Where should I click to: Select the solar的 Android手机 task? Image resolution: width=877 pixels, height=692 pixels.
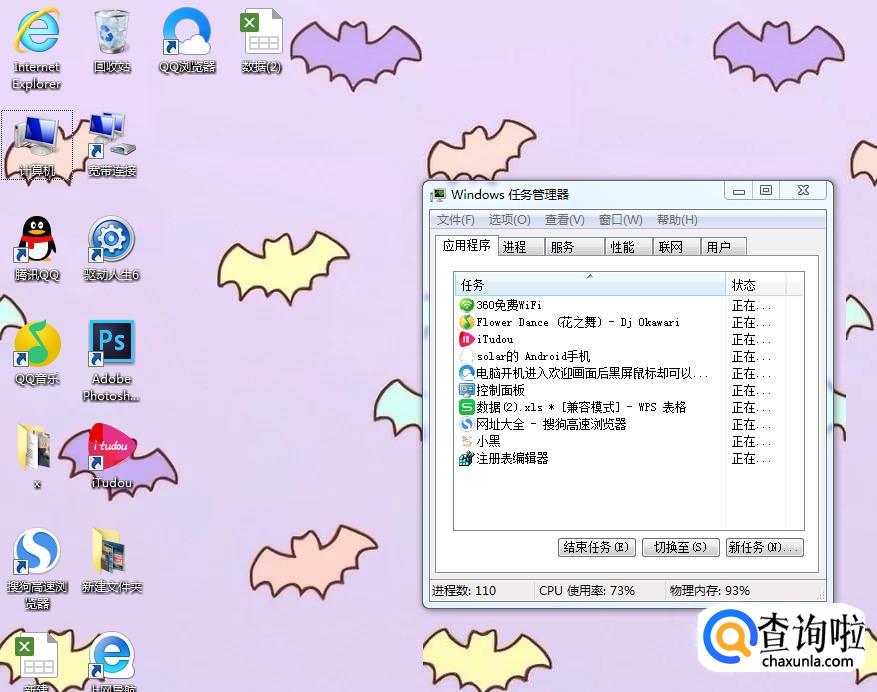pos(629,356)
